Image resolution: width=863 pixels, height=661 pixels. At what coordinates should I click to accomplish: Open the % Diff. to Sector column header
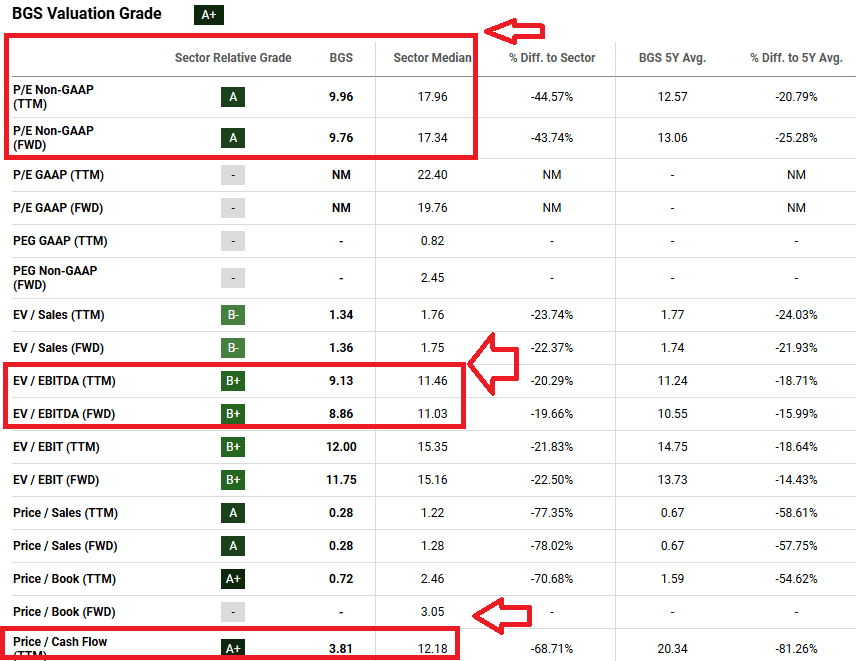(x=552, y=58)
